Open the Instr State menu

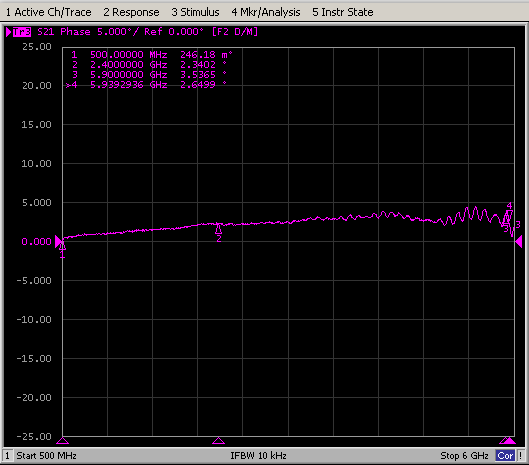click(343, 12)
